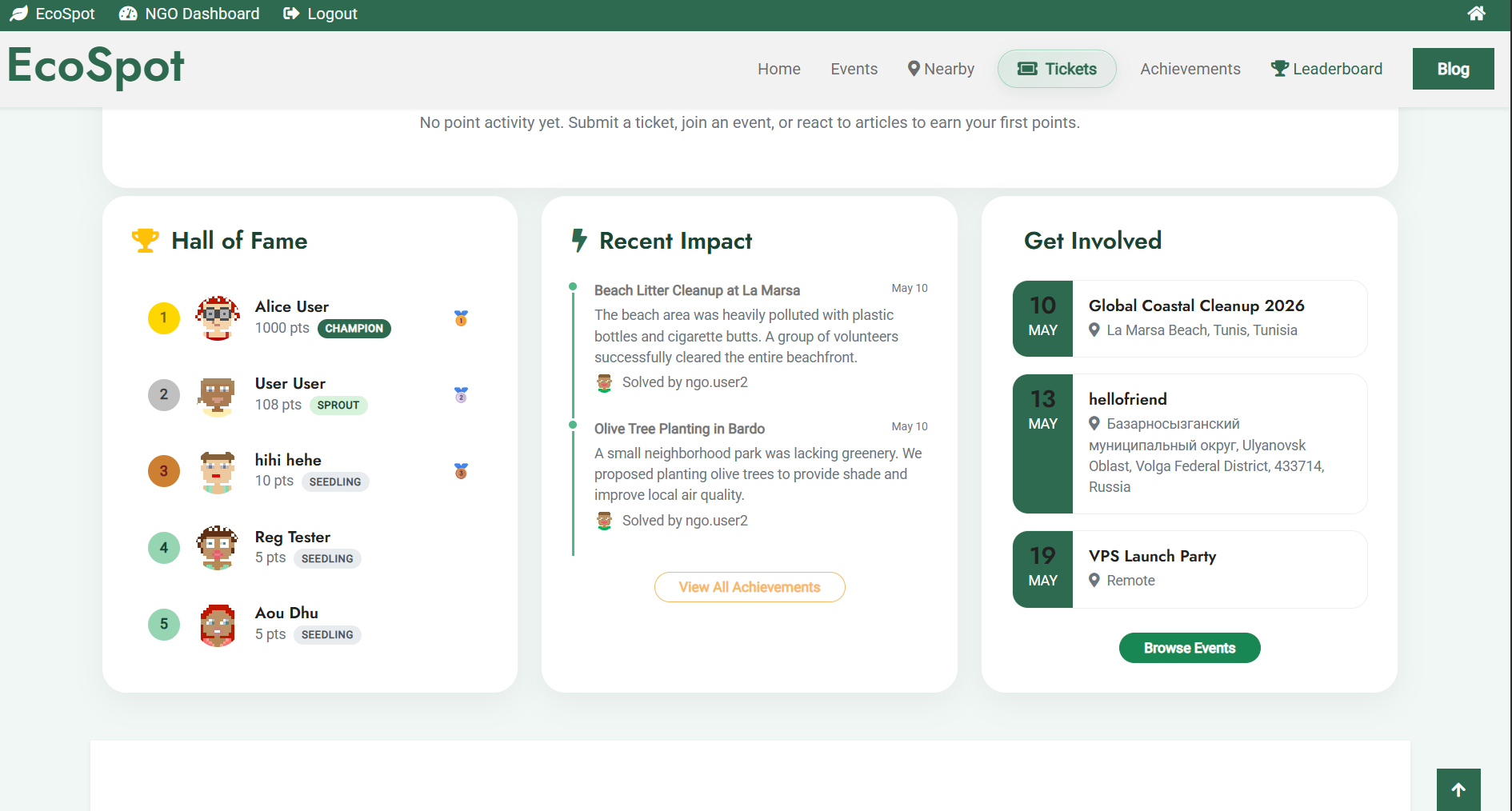The image size is (1512, 811).
Task: Click the rank 5 green badge
Action: 164,624
